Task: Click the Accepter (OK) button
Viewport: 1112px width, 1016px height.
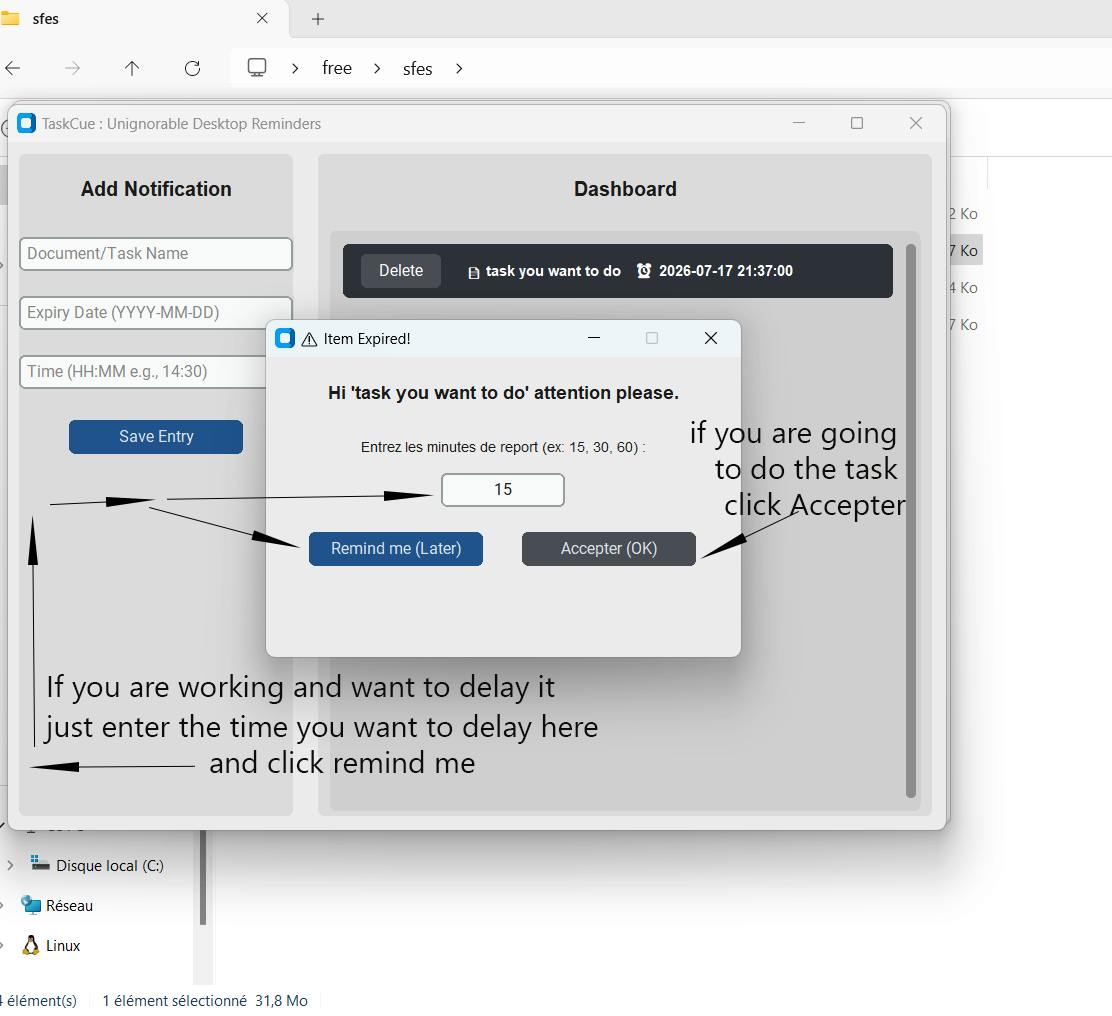Action: tap(608, 549)
